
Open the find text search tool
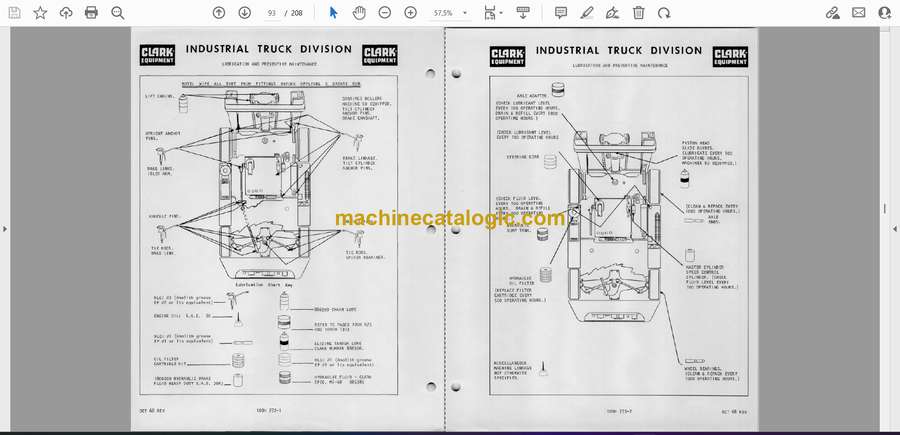[x=118, y=13]
